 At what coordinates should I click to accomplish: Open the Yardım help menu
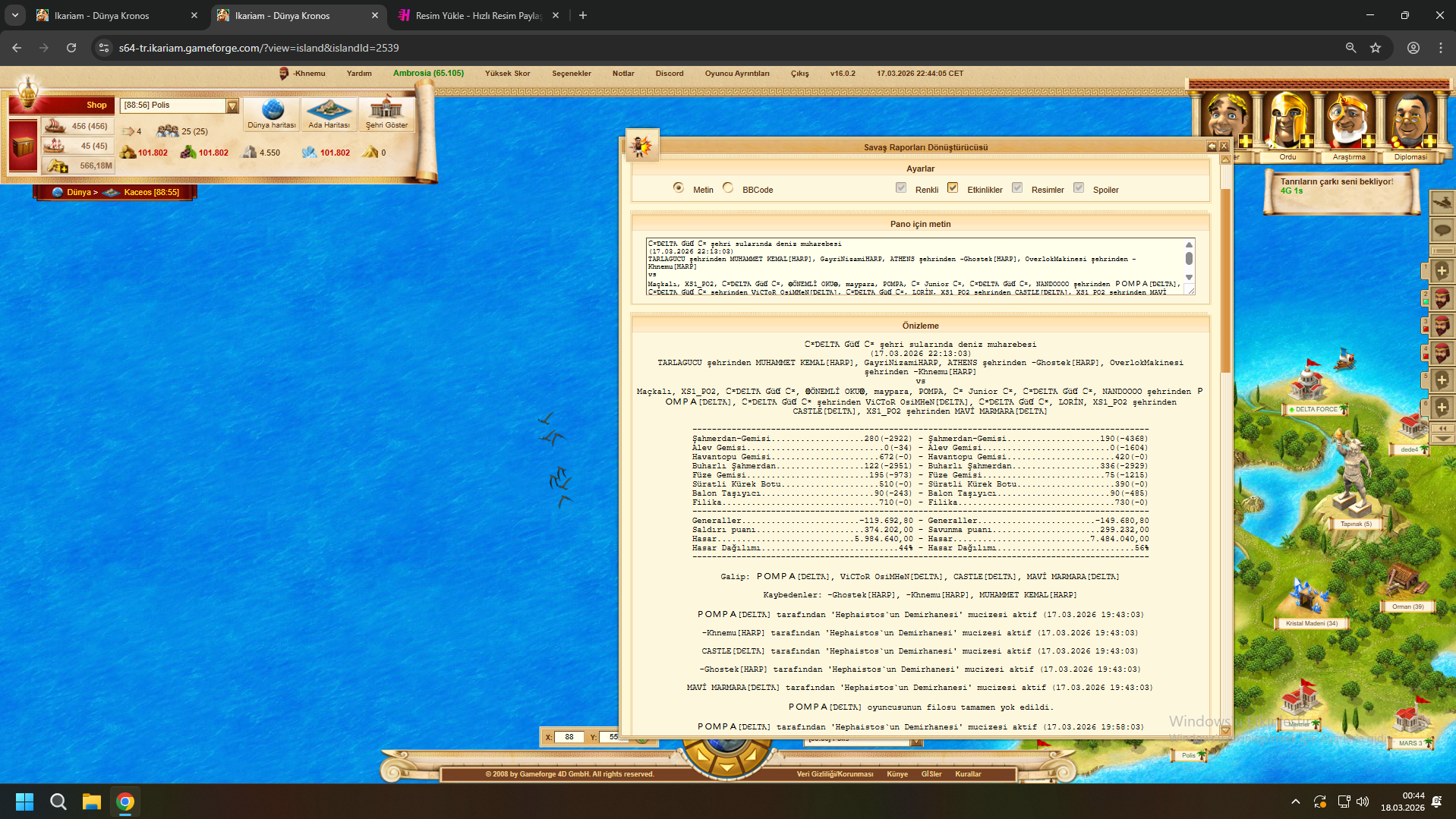coord(359,74)
